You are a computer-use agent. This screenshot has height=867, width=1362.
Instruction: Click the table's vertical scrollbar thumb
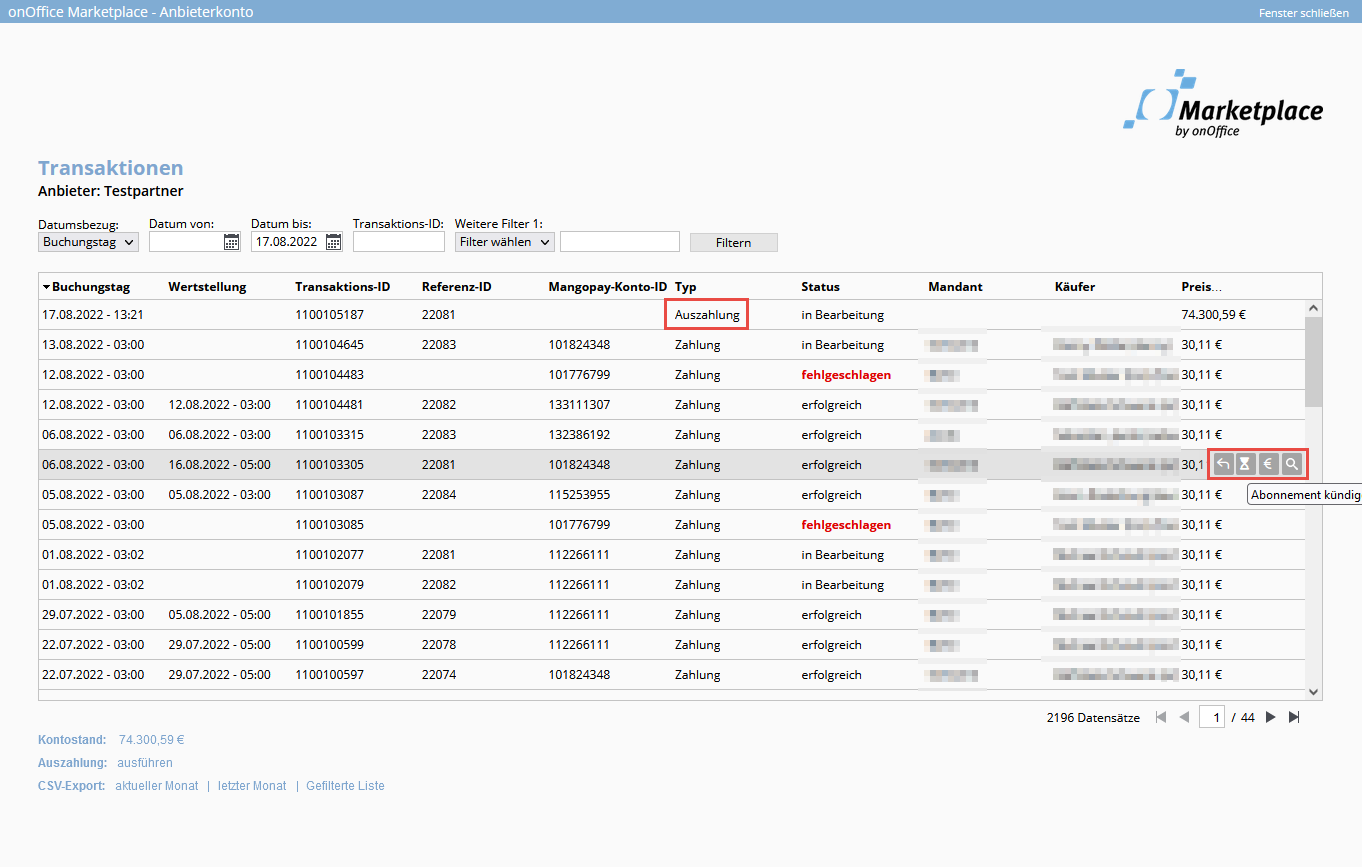(1314, 362)
